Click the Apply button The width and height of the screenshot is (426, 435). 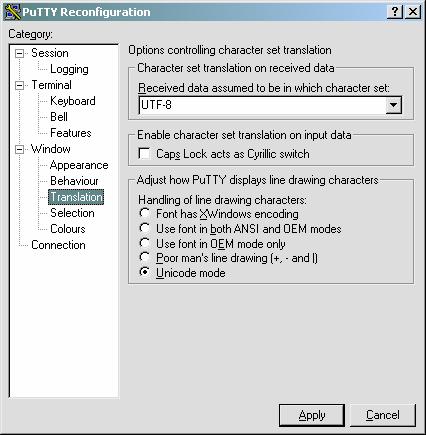tap(312, 415)
